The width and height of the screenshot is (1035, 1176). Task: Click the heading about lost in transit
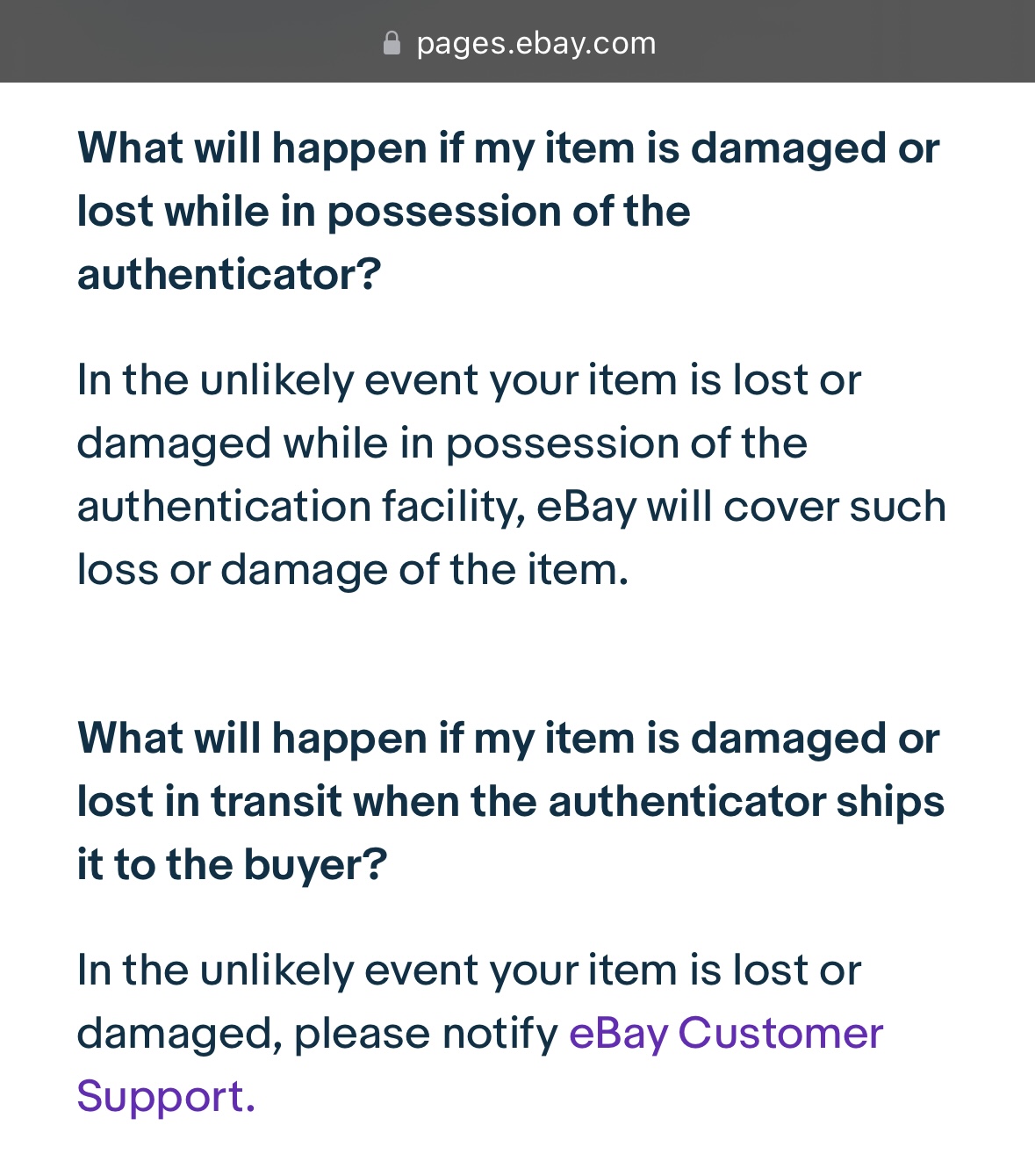[x=509, y=801]
